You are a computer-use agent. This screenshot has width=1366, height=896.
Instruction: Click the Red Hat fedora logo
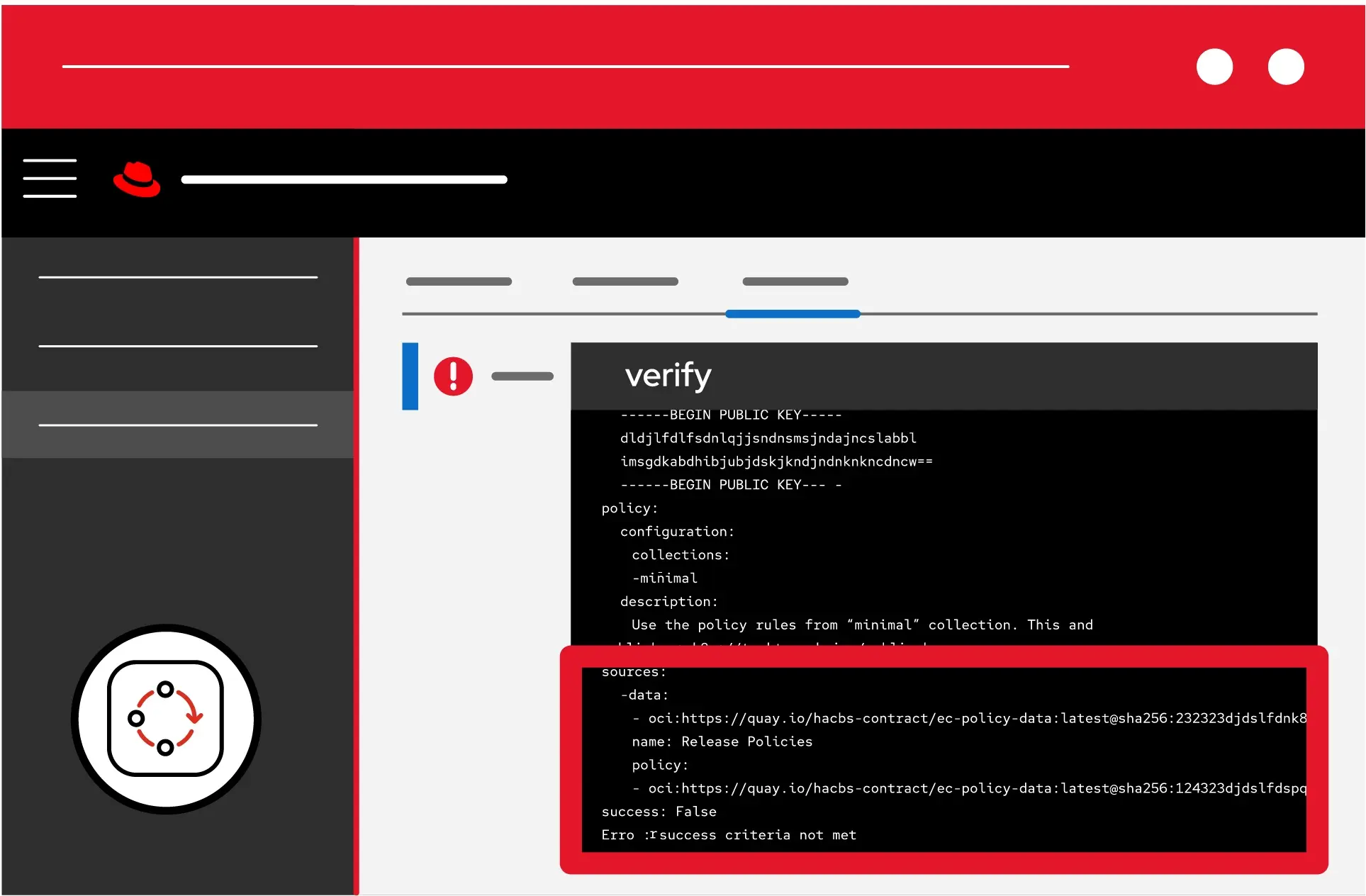point(137,179)
